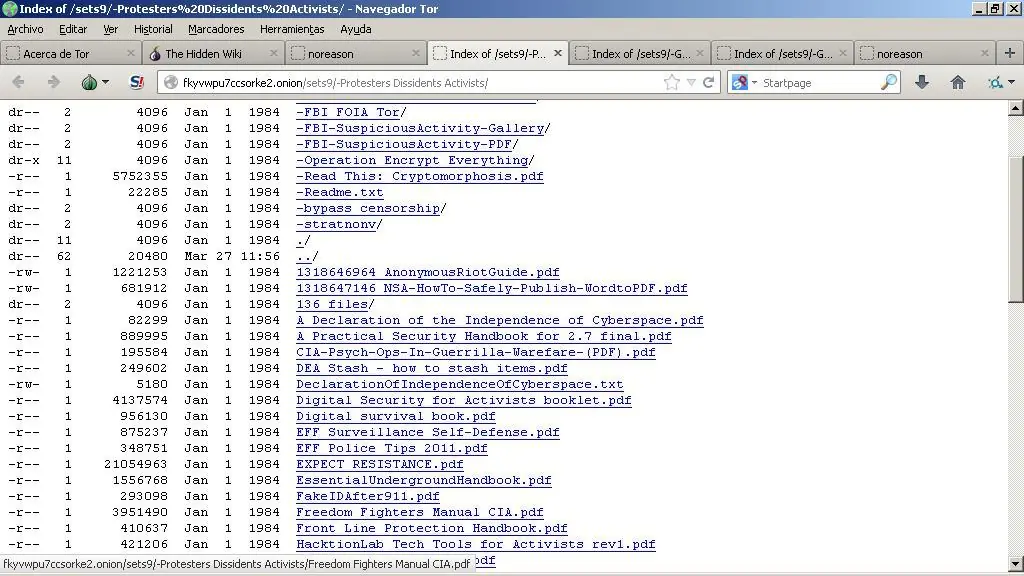
Task: Switch to The Hidden Wiki tab
Action: pos(212,54)
